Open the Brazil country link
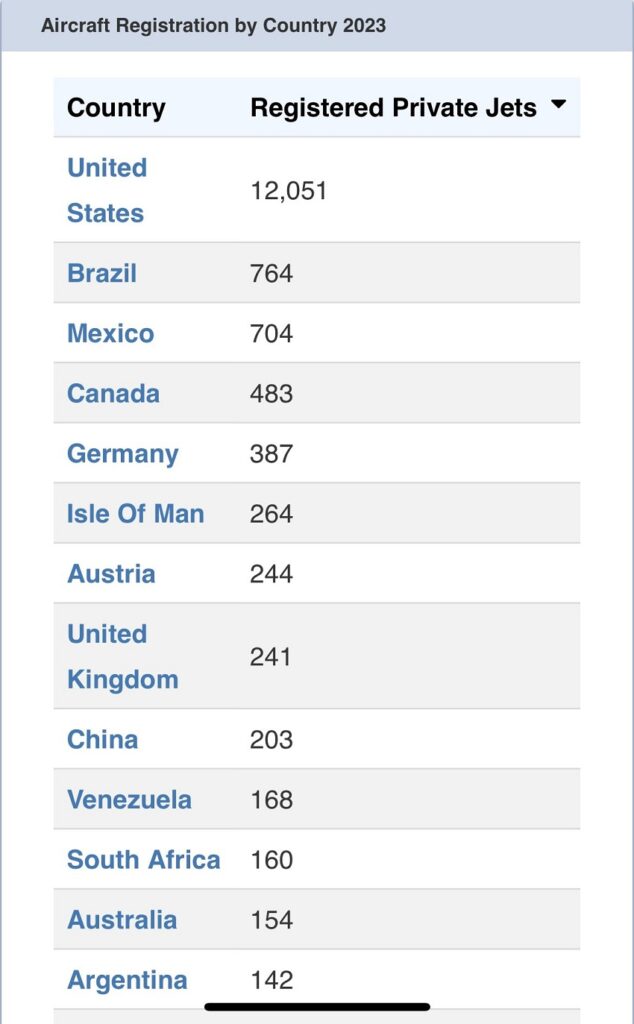Screen dimensions: 634x1024 [102, 273]
